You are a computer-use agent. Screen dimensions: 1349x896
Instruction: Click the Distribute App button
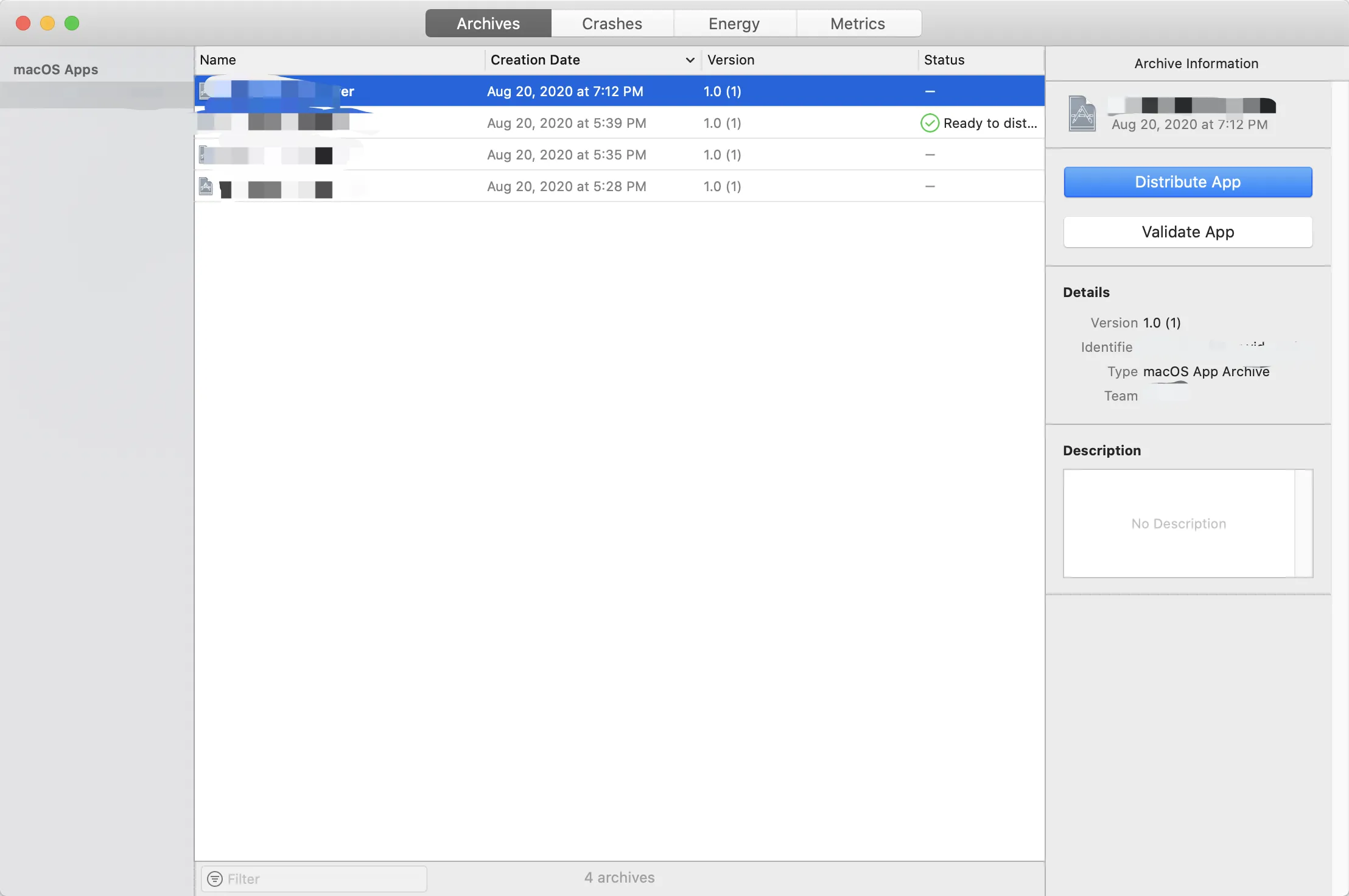[x=1188, y=181]
